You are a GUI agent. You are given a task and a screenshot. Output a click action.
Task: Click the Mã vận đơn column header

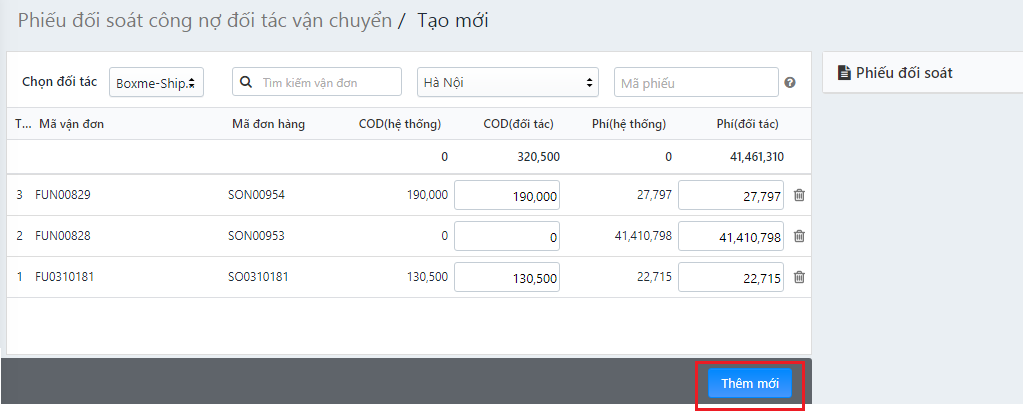pyautogui.click(x=71, y=124)
